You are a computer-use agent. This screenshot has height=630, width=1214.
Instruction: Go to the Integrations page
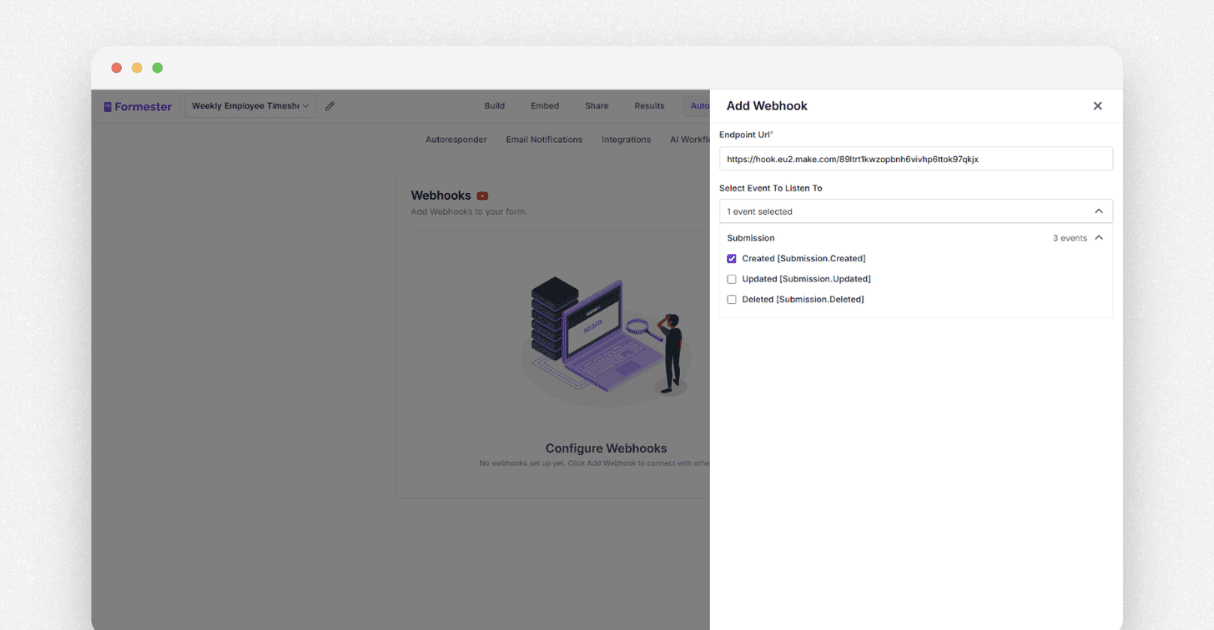(626, 139)
